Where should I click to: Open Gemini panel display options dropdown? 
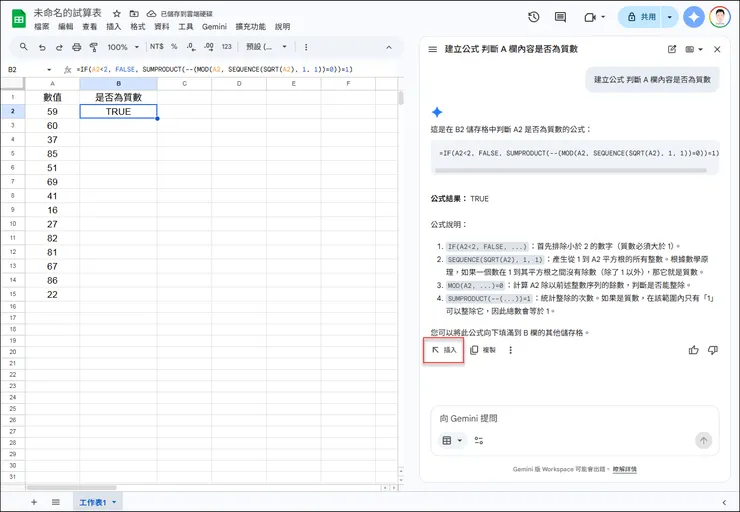(x=694, y=49)
